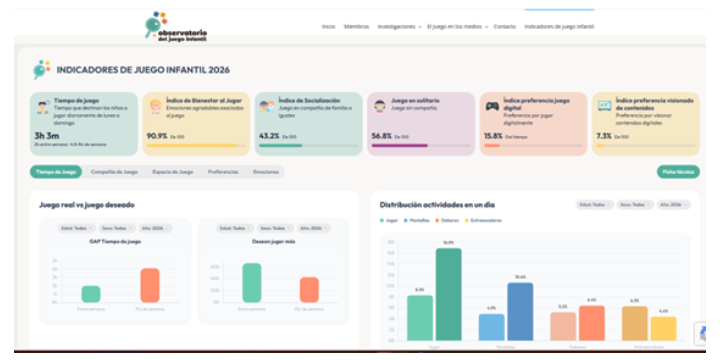The height and width of the screenshot is (360, 720).
Task: Click the orange Fin de semana bar in GAP chart
Action: 150,285
